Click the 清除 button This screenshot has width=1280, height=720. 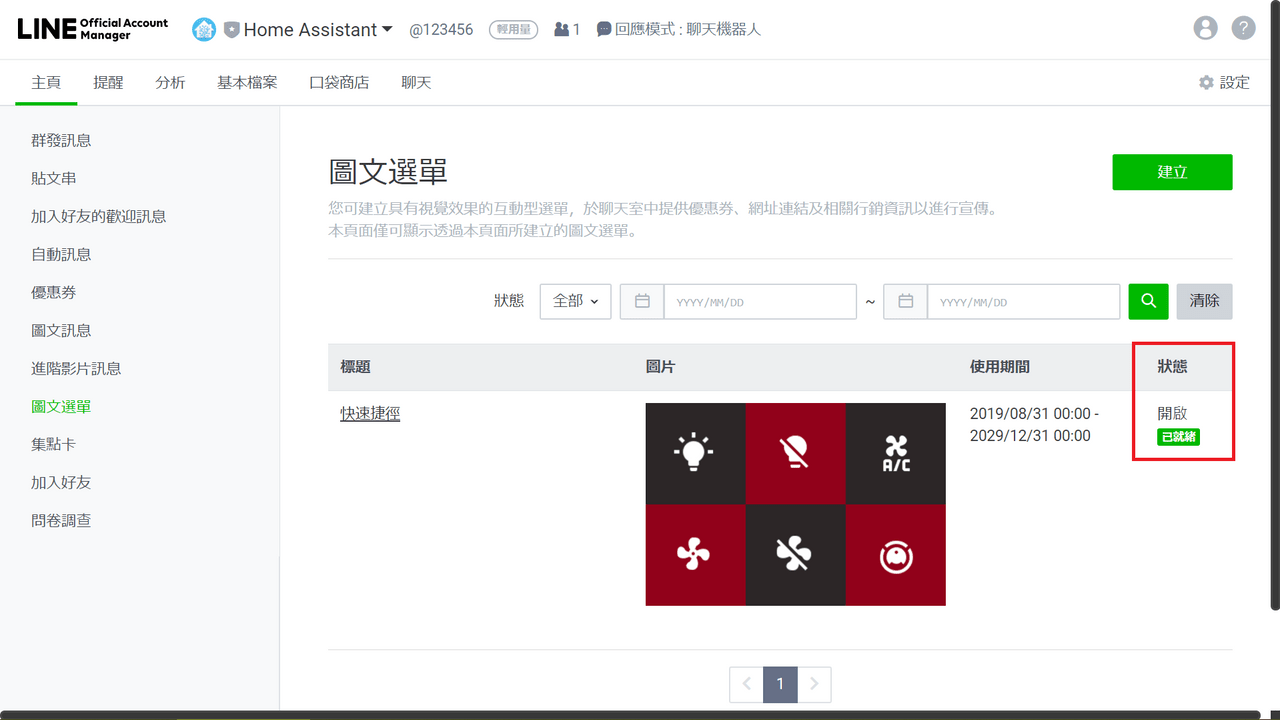(1204, 301)
